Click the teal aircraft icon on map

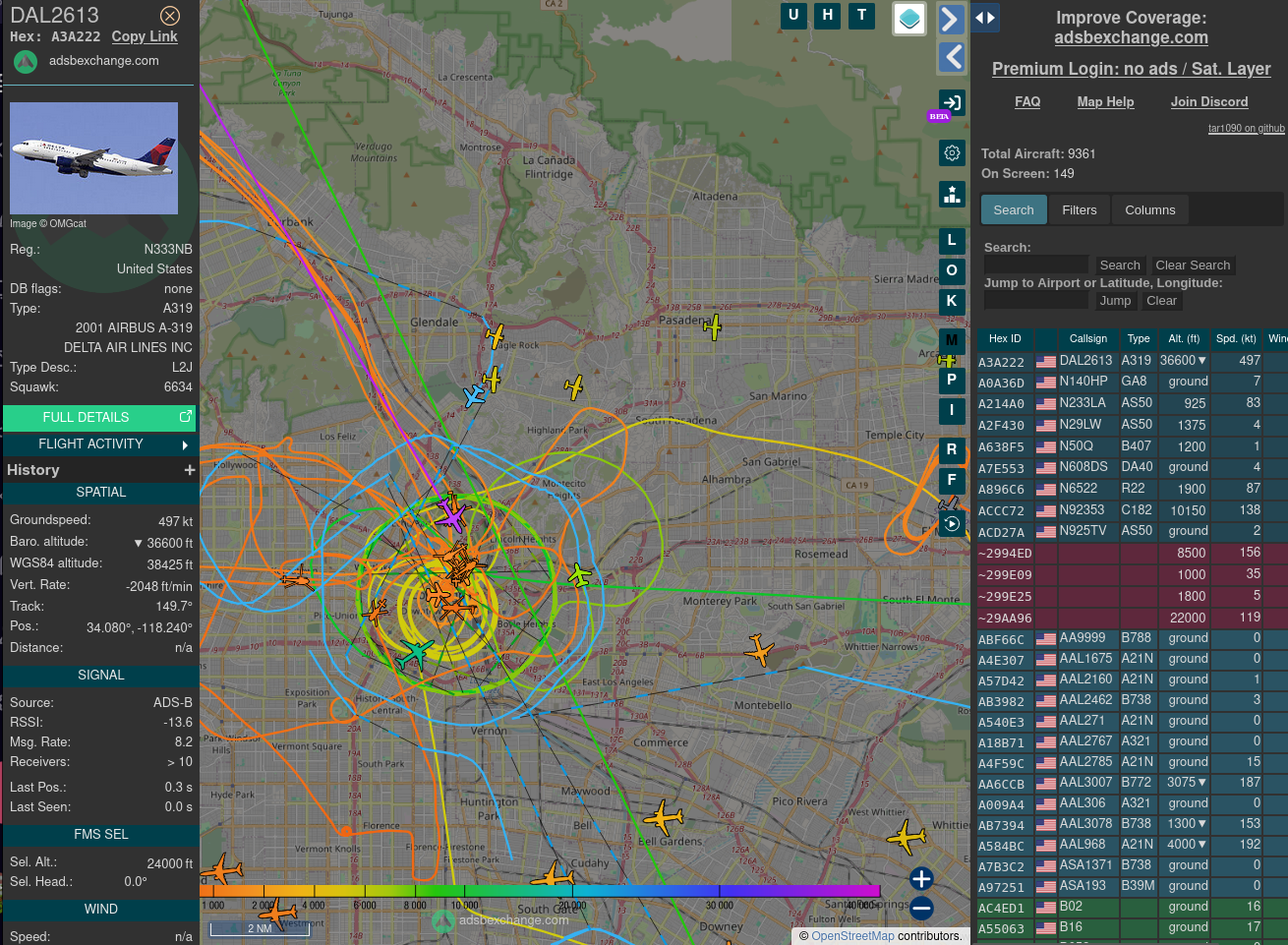pos(417,651)
